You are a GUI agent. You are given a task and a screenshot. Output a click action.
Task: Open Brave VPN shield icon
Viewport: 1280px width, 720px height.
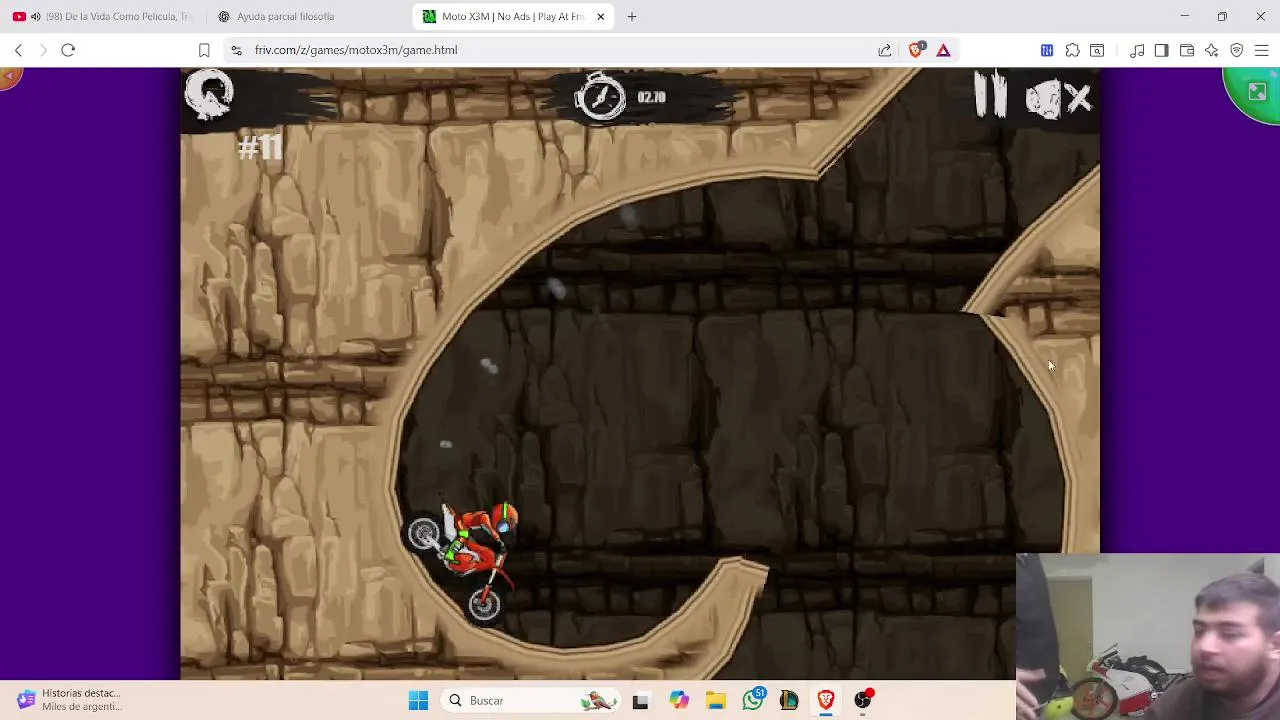click(1236, 50)
